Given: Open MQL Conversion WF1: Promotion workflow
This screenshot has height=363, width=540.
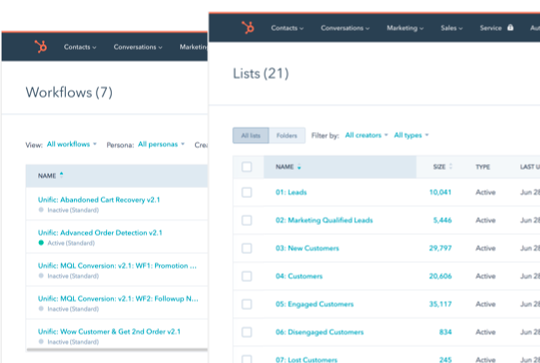Looking at the screenshot, I should point(117,266).
